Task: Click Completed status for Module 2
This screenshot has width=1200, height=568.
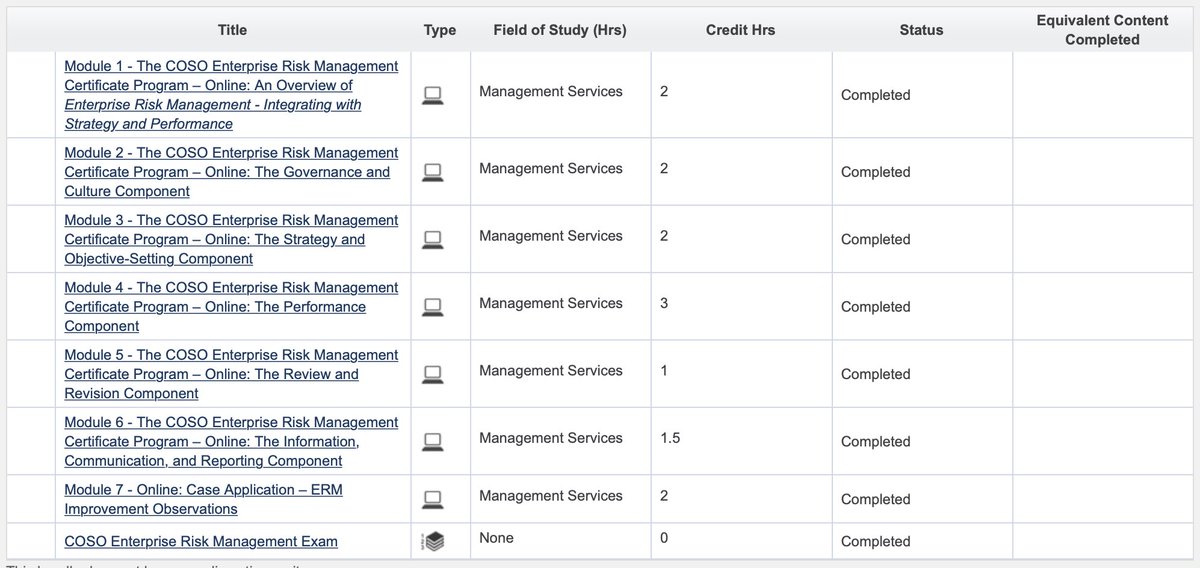Action: click(876, 172)
